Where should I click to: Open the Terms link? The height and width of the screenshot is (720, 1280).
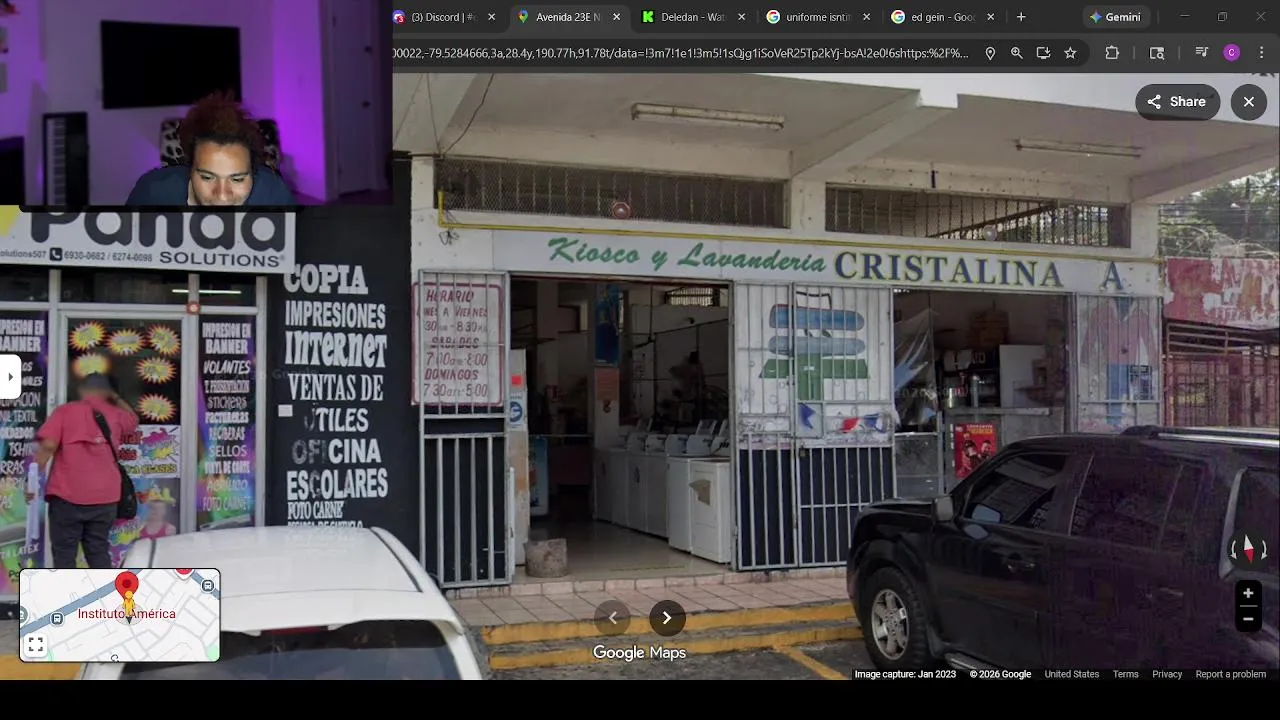(x=1126, y=674)
